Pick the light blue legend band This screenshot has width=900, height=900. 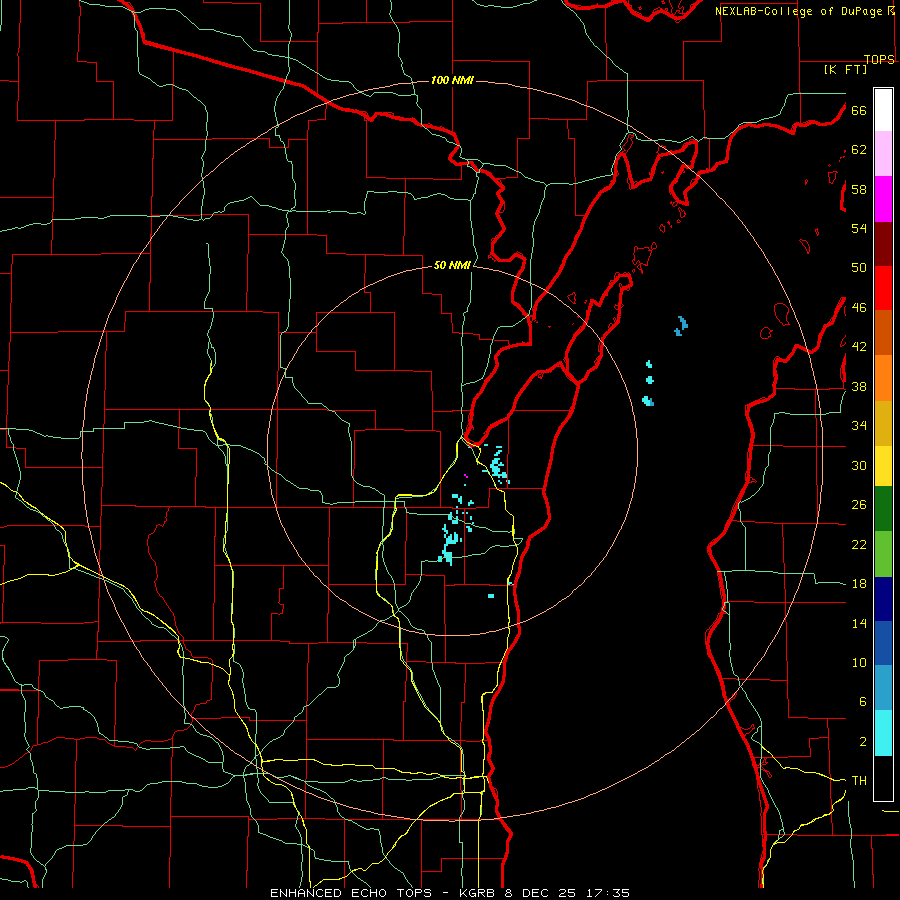tap(883, 688)
